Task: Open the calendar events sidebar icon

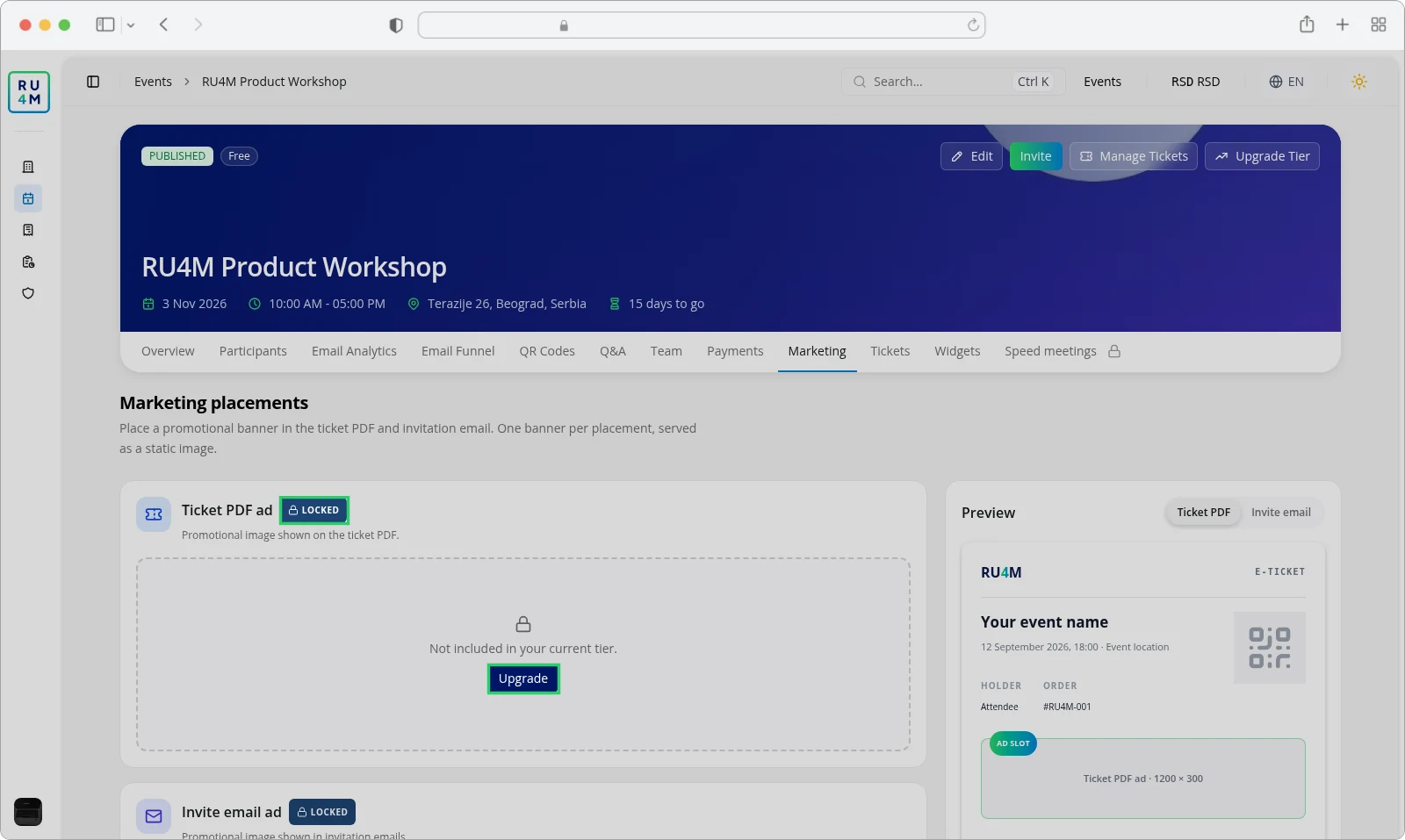Action: click(28, 198)
